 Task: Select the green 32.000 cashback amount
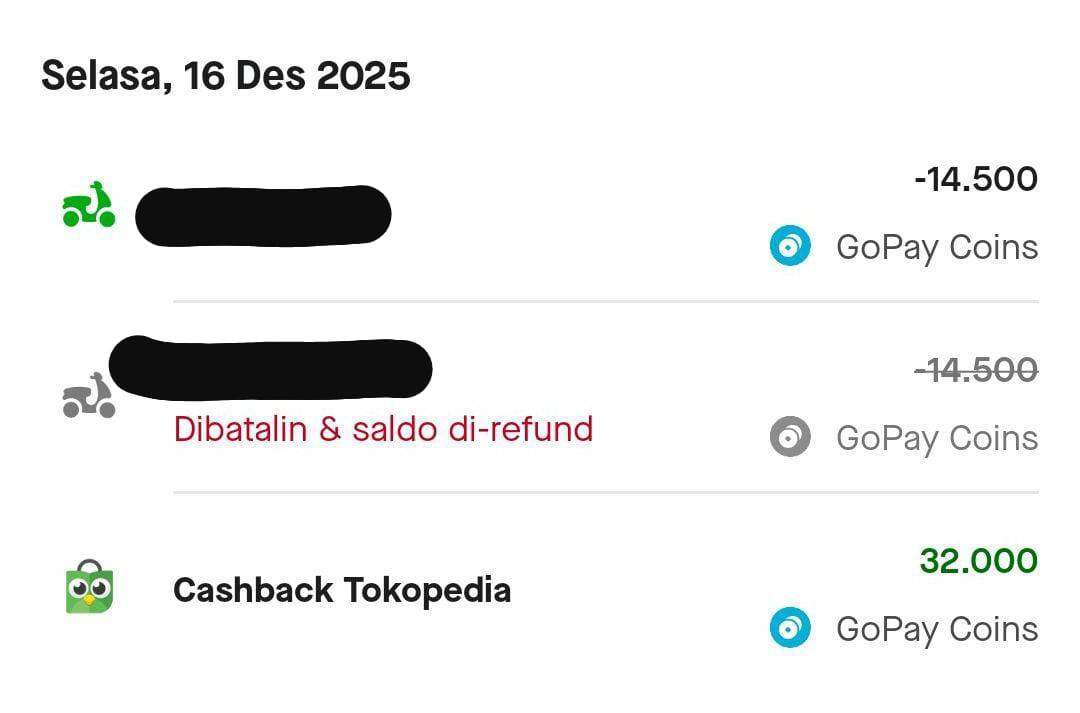(x=978, y=561)
